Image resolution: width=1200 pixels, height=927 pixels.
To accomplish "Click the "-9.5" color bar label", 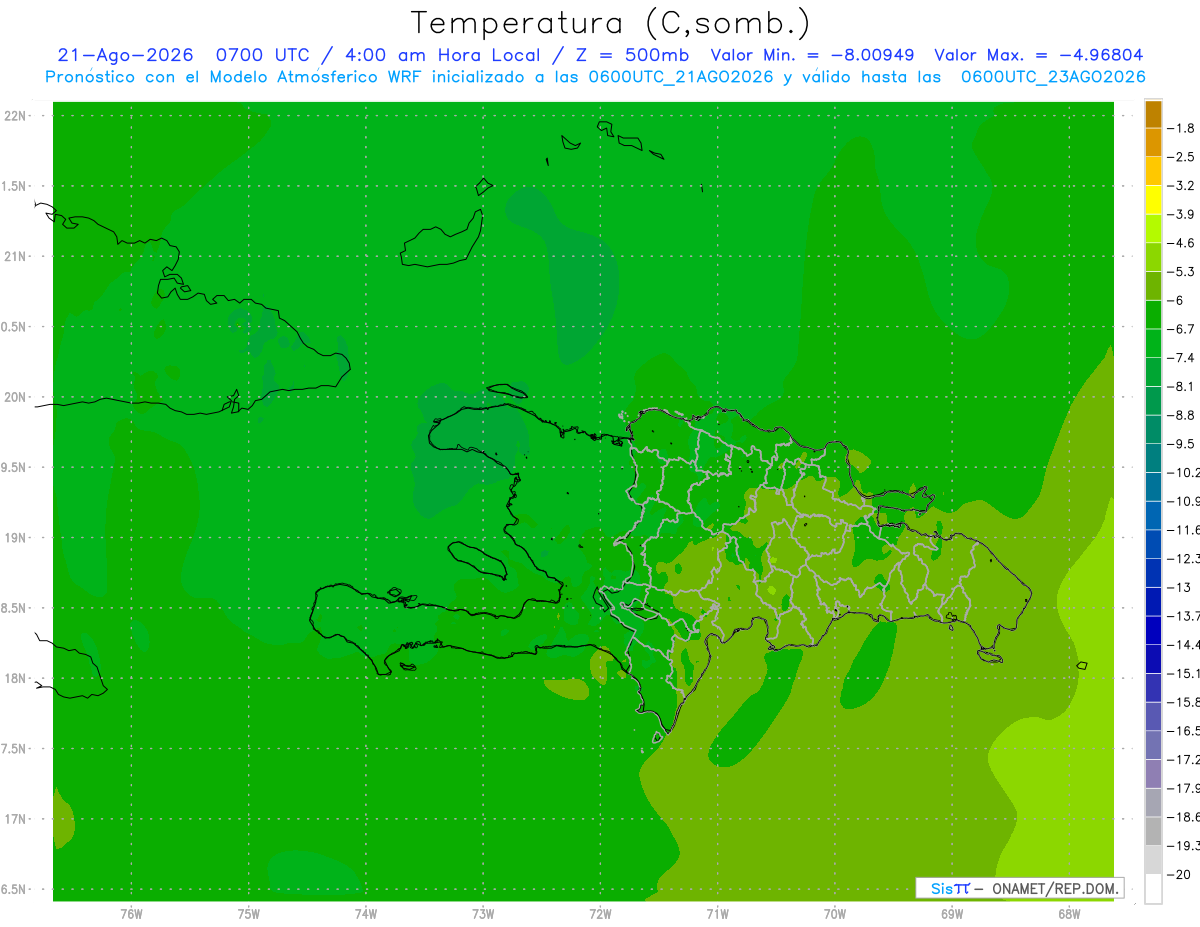I will pyautogui.click(x=1181, y=443).
